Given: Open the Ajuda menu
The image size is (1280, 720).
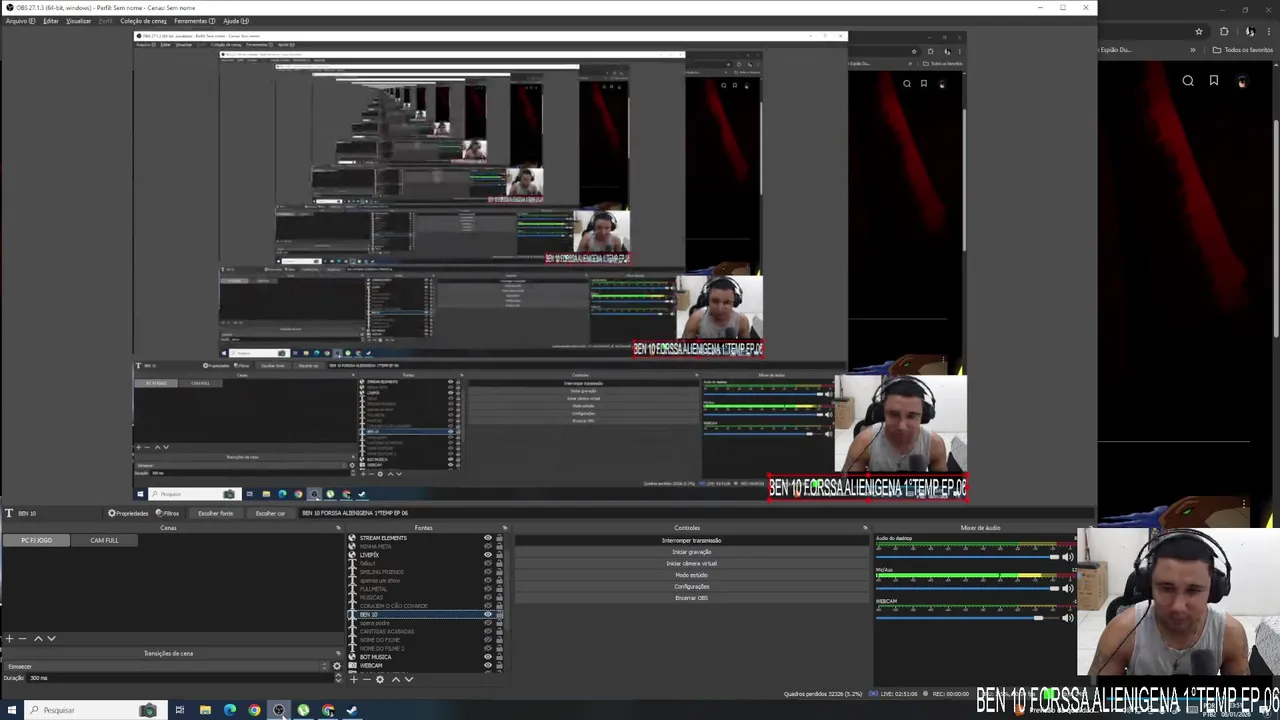Looking at the screenshot, I should (236, 21).
